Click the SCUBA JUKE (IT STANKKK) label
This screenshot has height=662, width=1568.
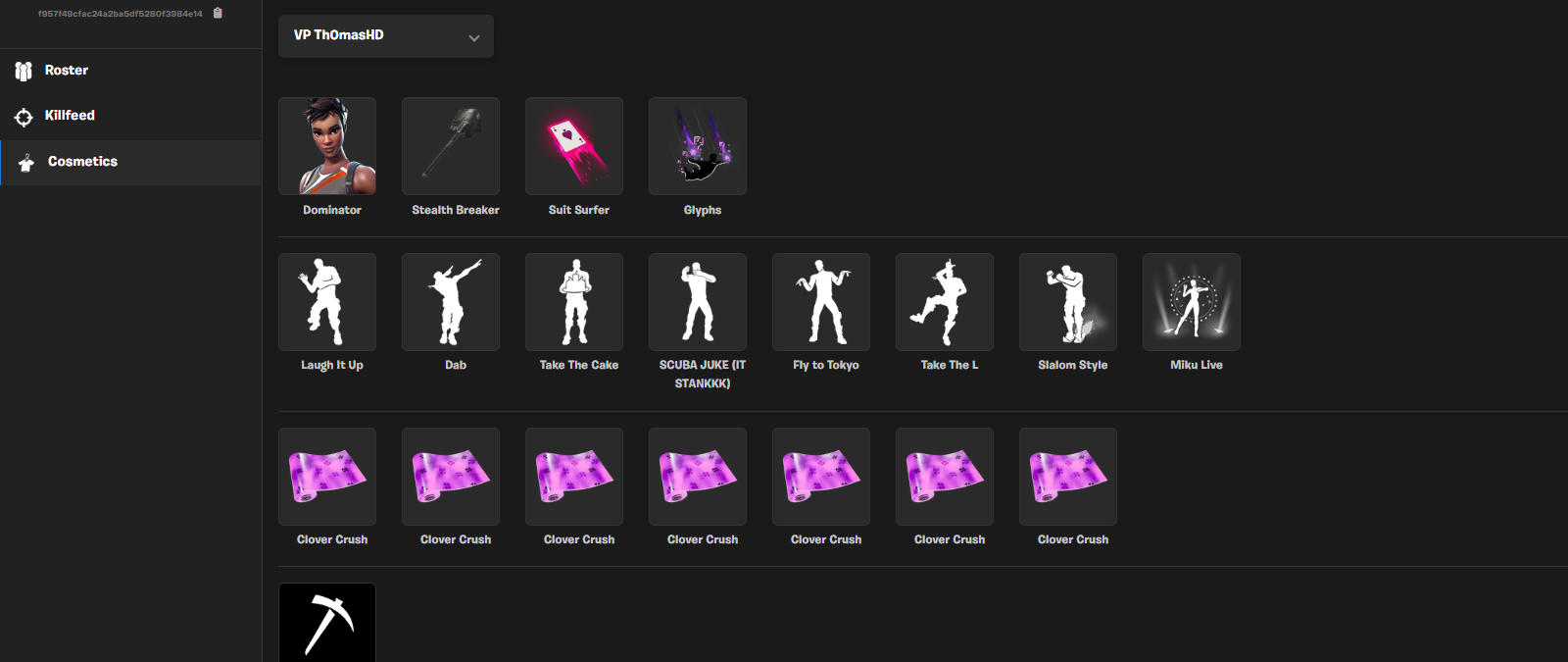point(703,374)
